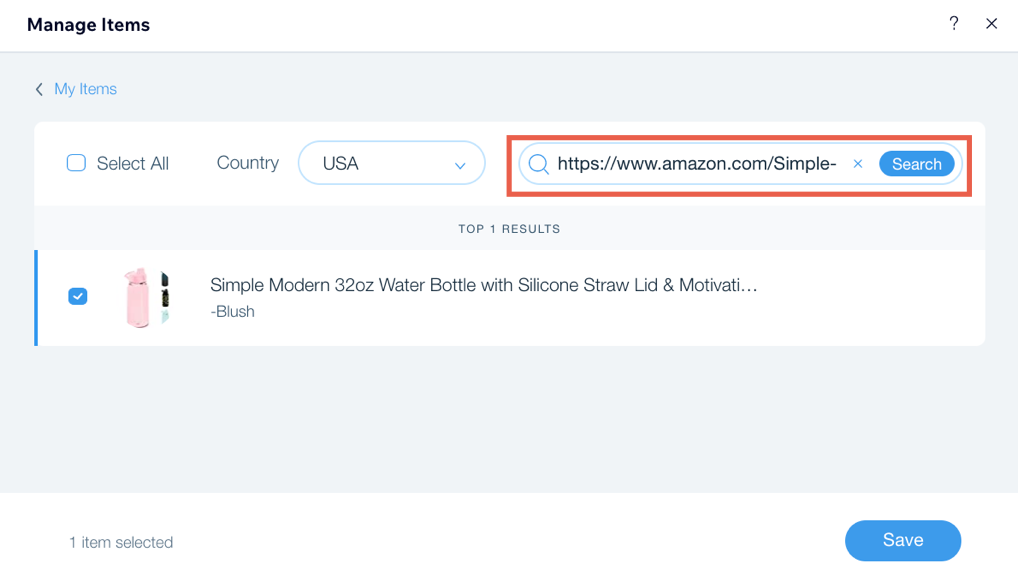This screenshot has width=1018, height=582.
Task: Click the magnifier icon in search field
Action: coord(538,164)
